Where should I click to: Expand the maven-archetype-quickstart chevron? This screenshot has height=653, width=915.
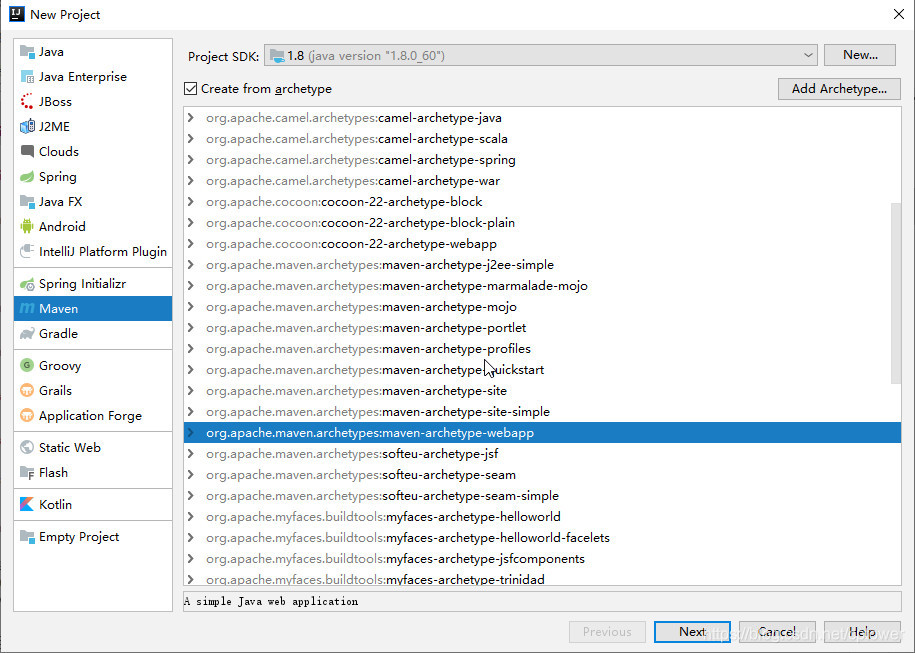pos(191,370)
